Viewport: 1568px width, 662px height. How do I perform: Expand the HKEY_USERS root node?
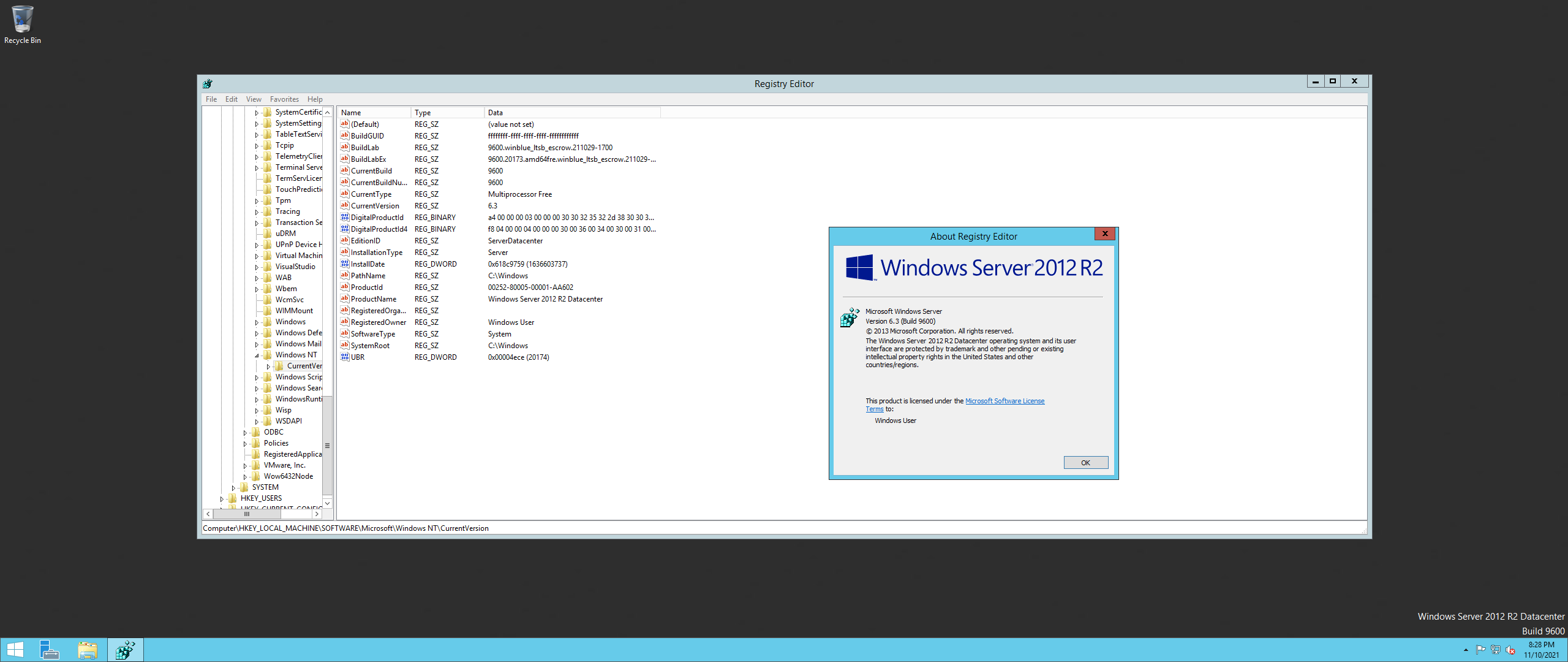[222, 499]
